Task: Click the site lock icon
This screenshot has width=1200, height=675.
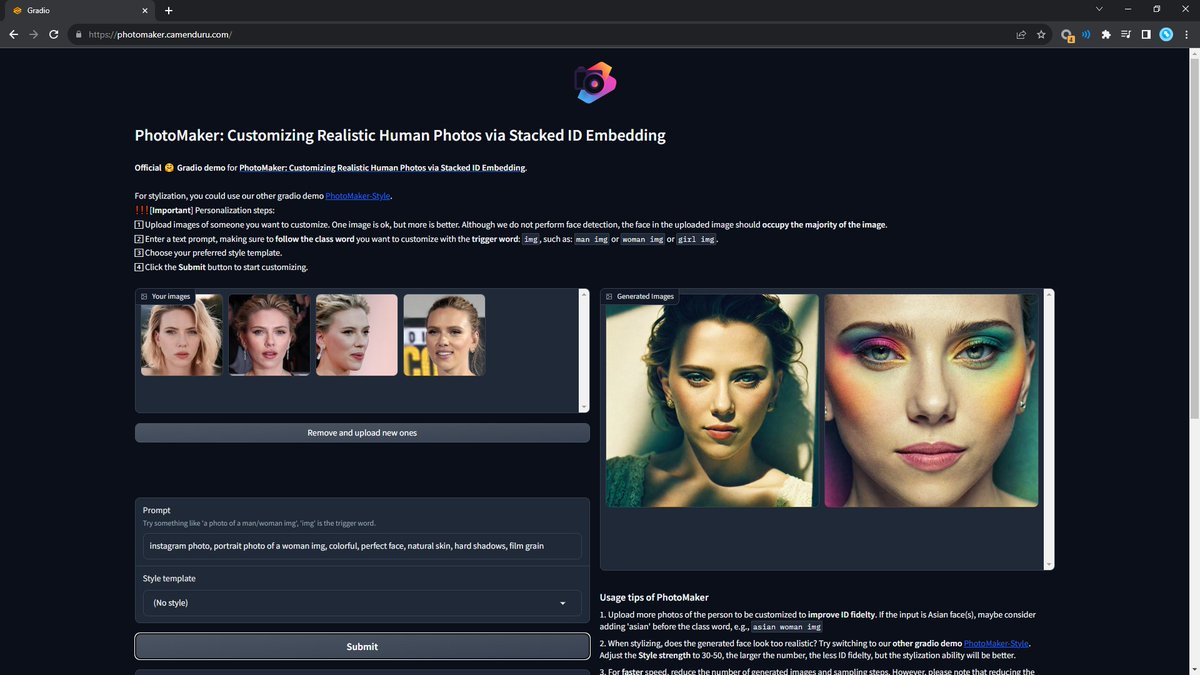Action: pyautogui.click(x=77, y=34)
